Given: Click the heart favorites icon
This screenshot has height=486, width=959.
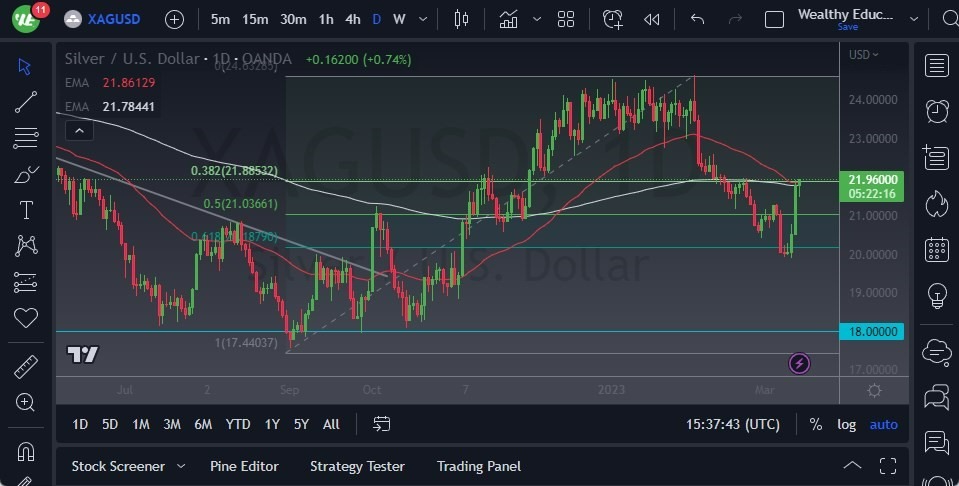Looking at the screenshot, I should 26,318.
